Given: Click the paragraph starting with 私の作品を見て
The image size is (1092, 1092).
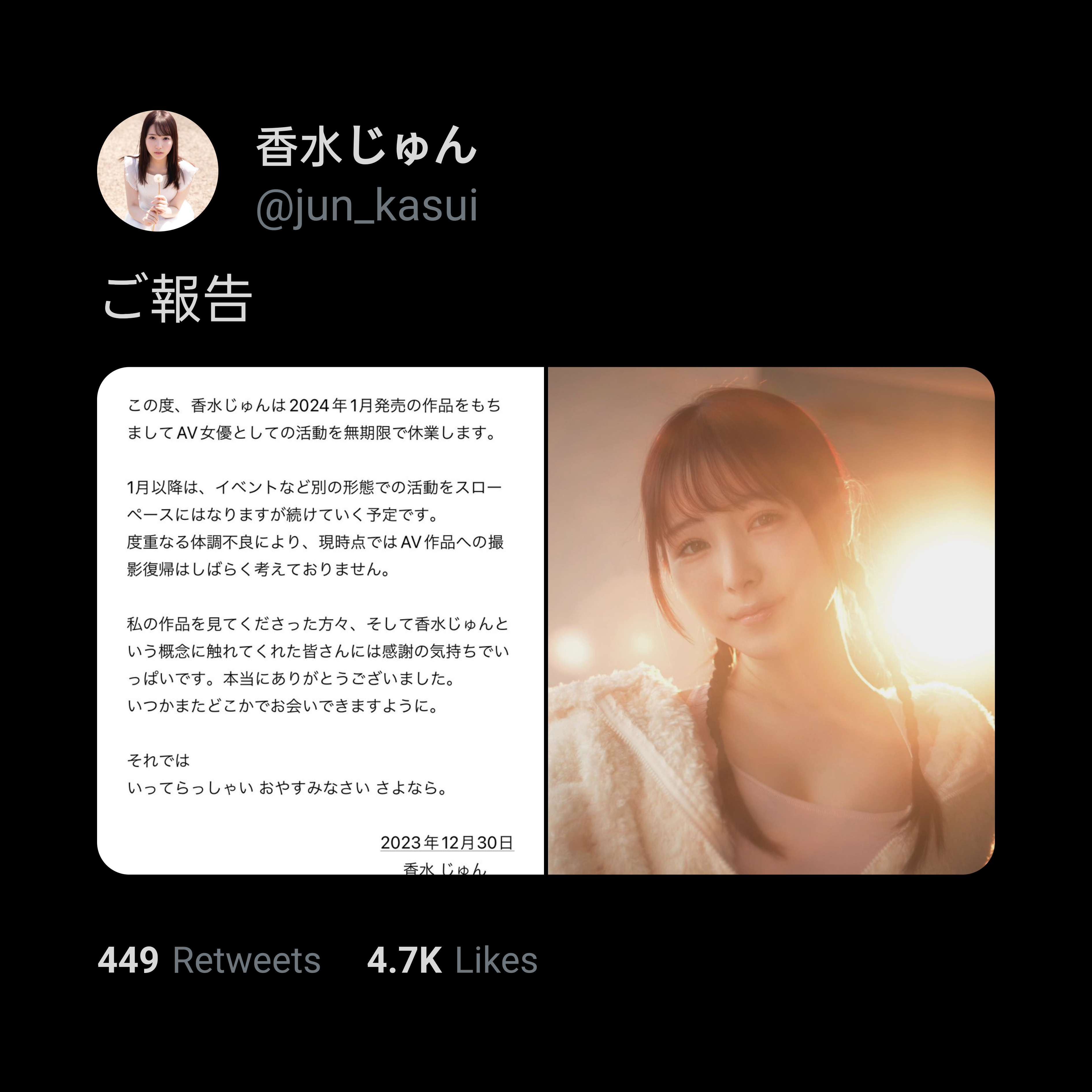Looking at the screenshot, I should coord(318,665).
